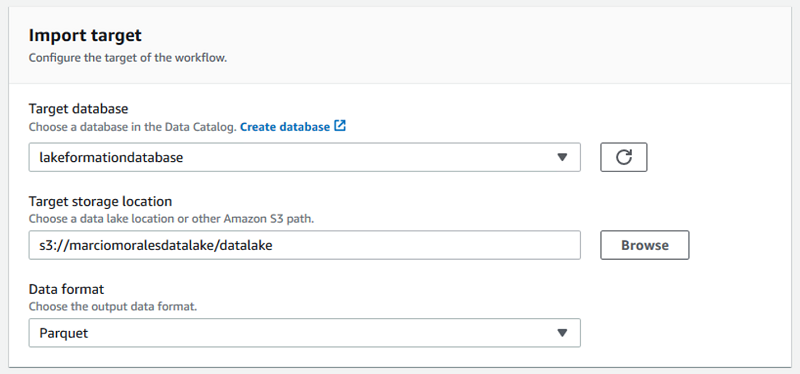Click the Target database label
The height and width of the screenshot is (374, 800).
pos(79,109)
